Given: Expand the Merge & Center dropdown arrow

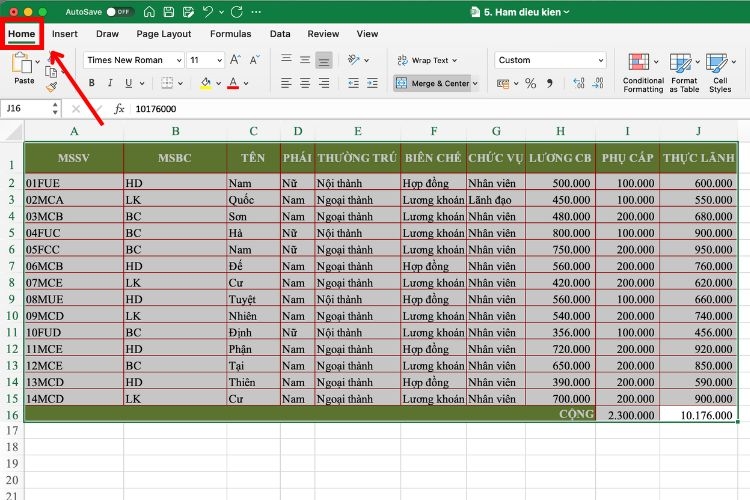Looking at the screenshot, I should [475, 83].
